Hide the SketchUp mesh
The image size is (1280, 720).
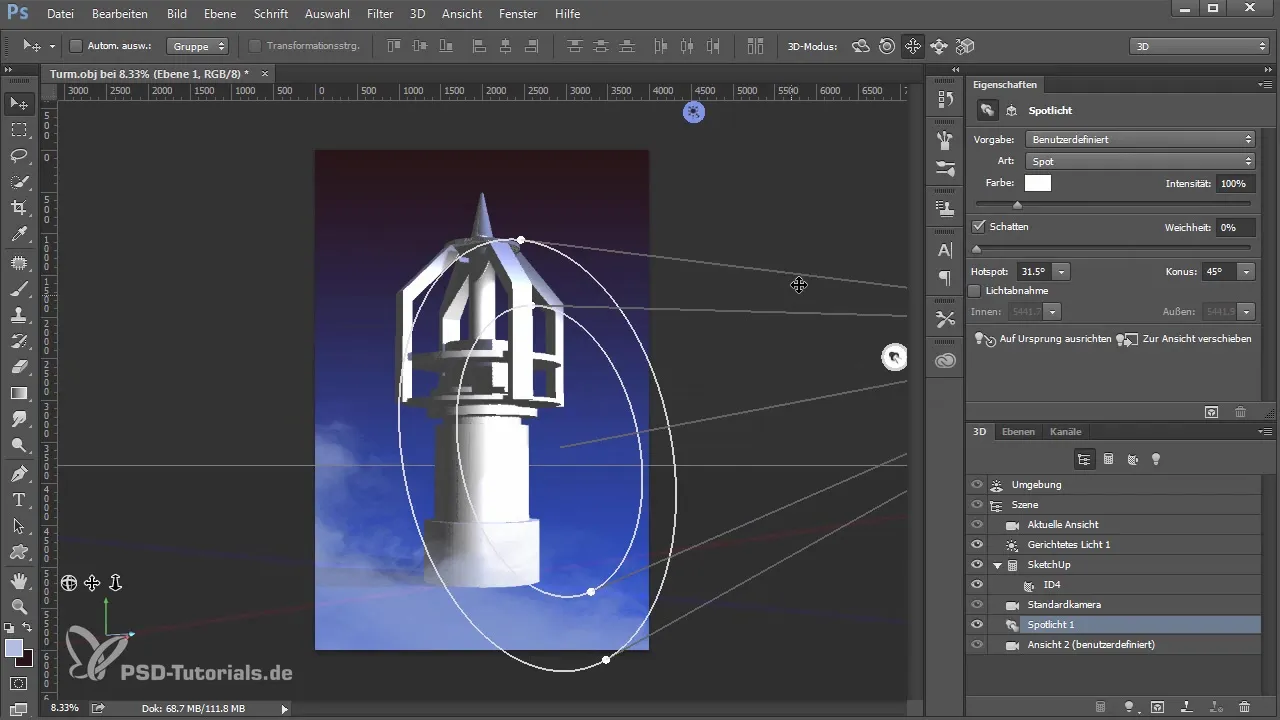(977, 565)
